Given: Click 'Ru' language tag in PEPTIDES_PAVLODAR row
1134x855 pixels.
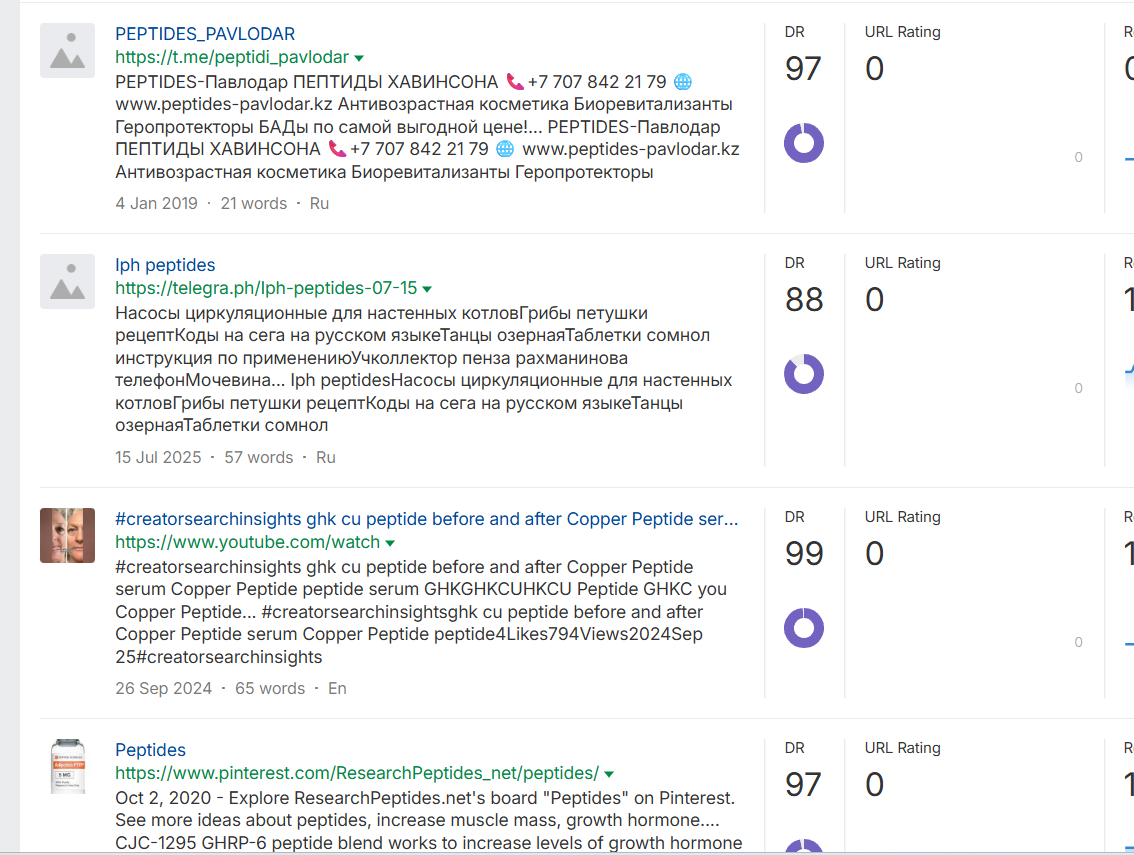Looking at the screenshot, I should [319, 203].
